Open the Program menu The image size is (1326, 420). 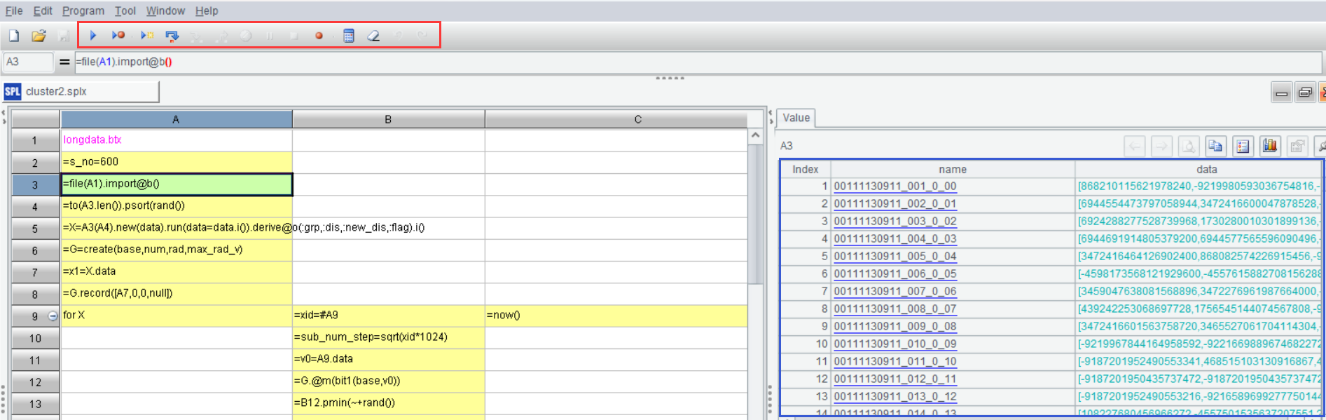[x=83, y=10]
